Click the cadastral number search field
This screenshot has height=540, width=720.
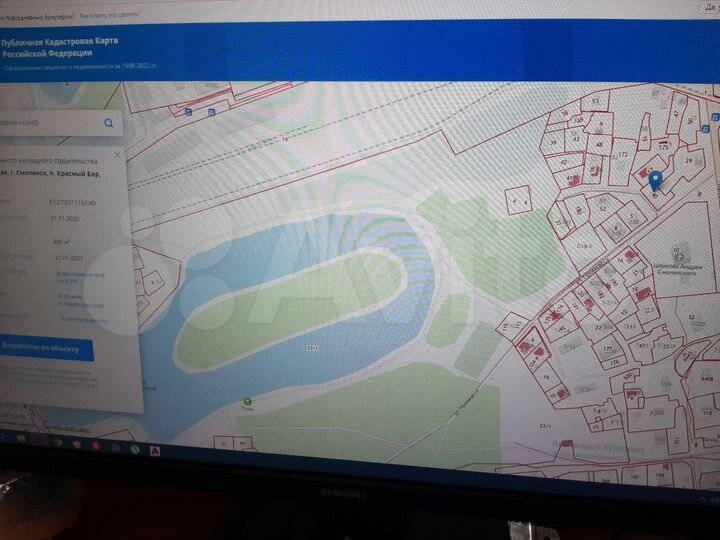[48, 122]
